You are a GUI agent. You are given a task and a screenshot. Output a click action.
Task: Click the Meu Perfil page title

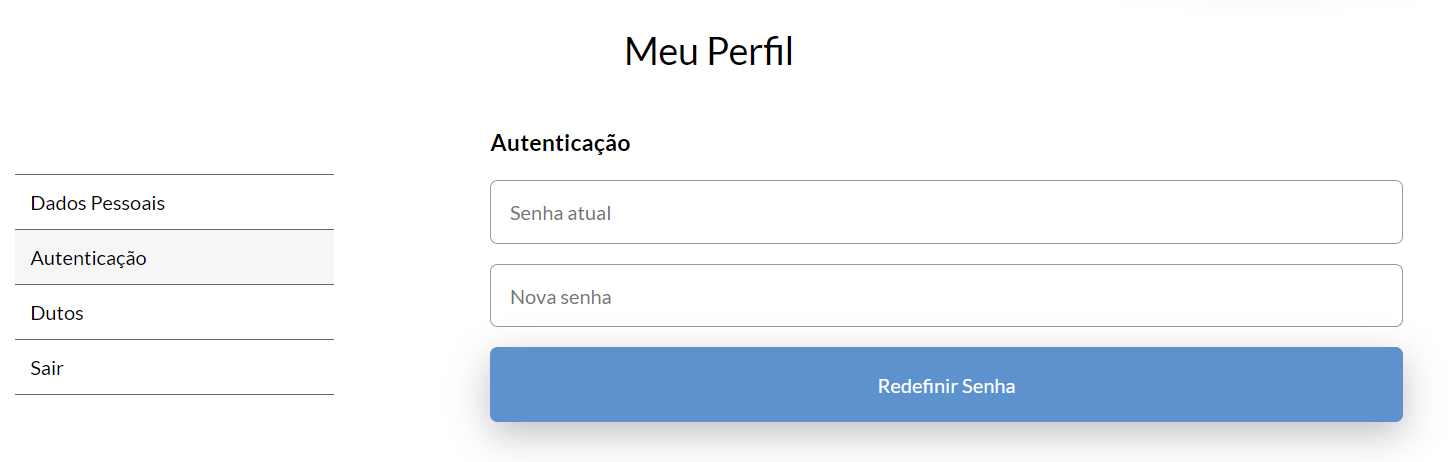(708, 52)
